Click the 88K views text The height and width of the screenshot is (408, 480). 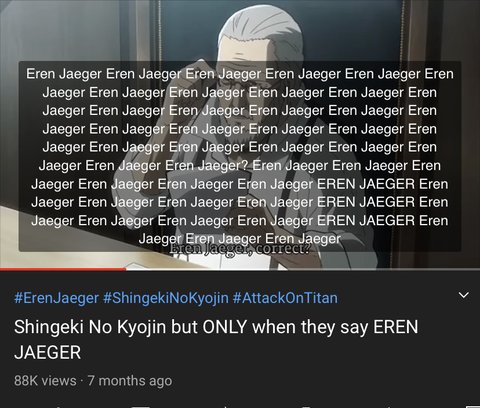[45, 380]
